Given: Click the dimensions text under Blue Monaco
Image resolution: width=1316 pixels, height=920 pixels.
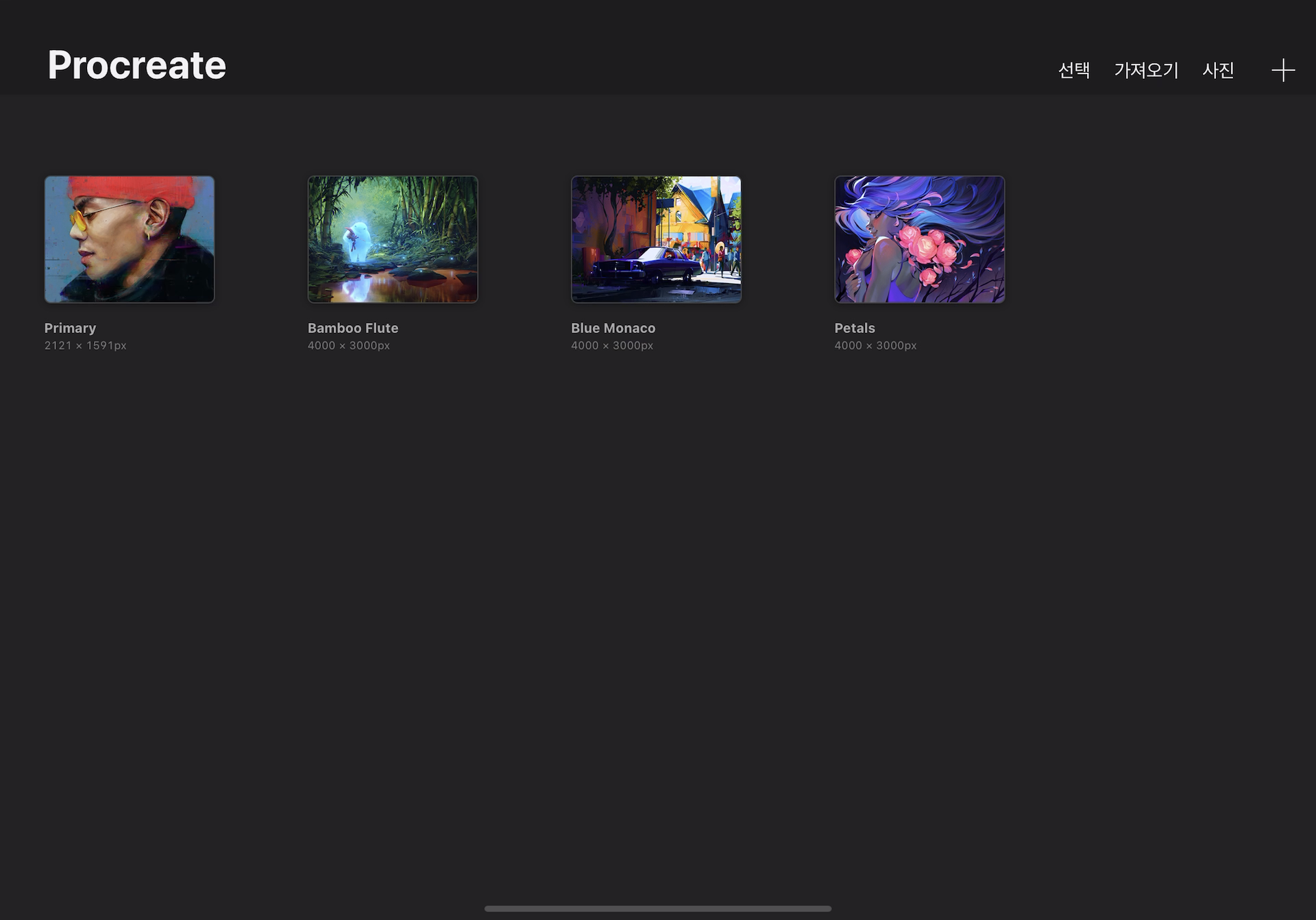Looking at the screenshot, I should point(611,346).
